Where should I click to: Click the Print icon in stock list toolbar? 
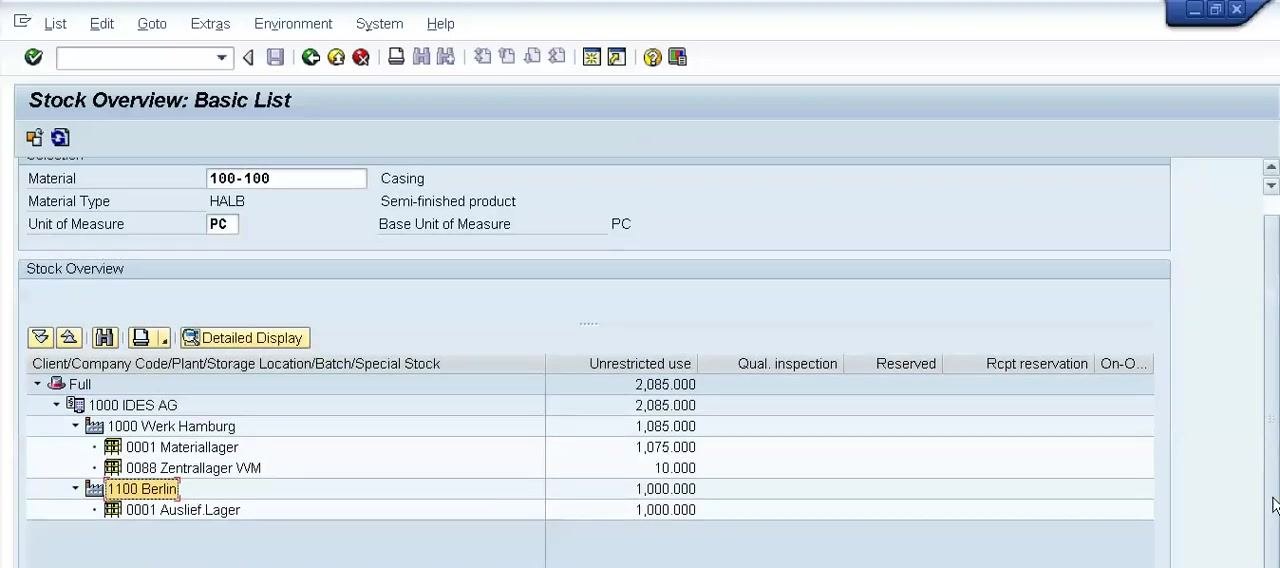[x=141, y=338]
